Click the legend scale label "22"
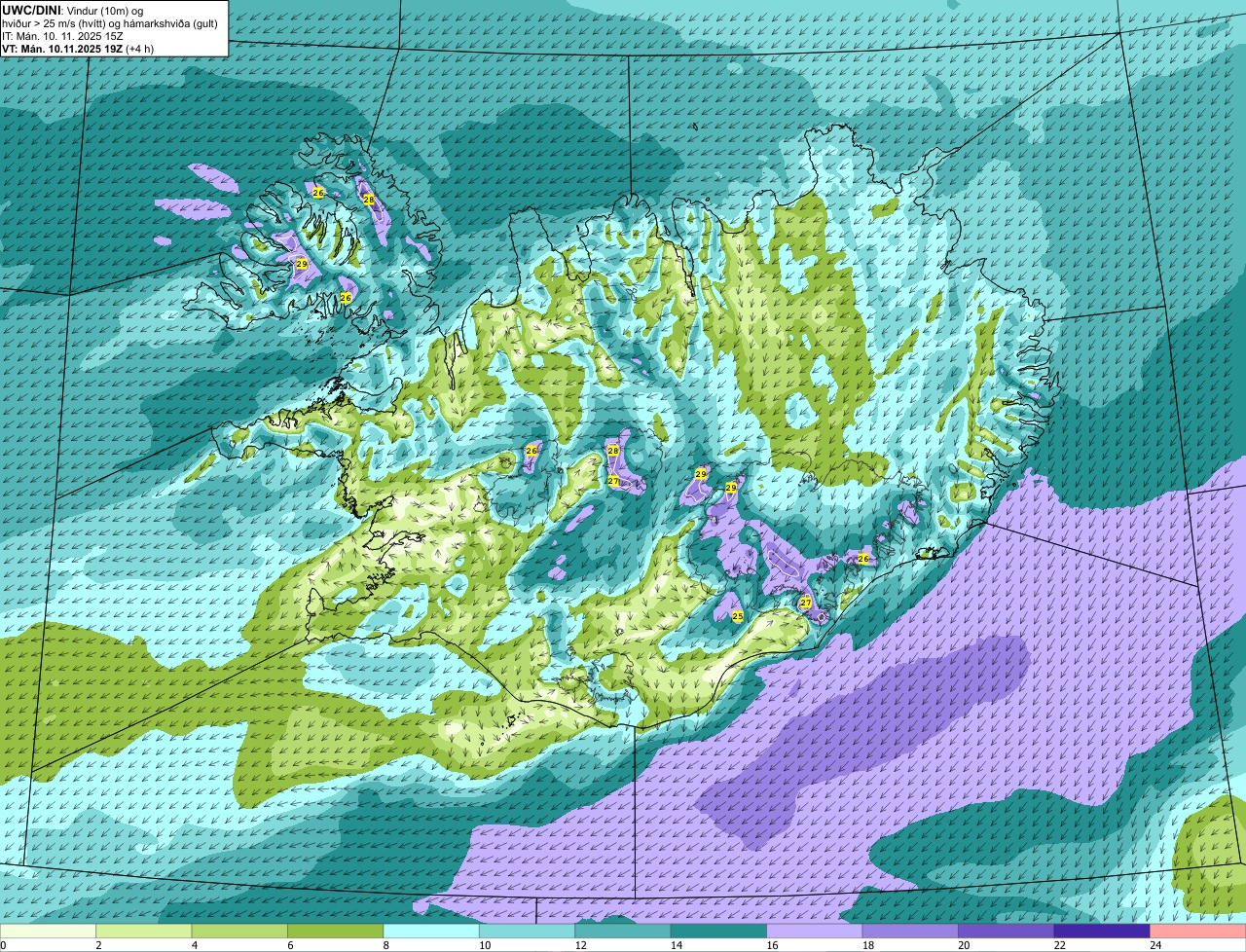Image resolution: width=1246 pixels, height=952 pixels. coord(1059,945)
